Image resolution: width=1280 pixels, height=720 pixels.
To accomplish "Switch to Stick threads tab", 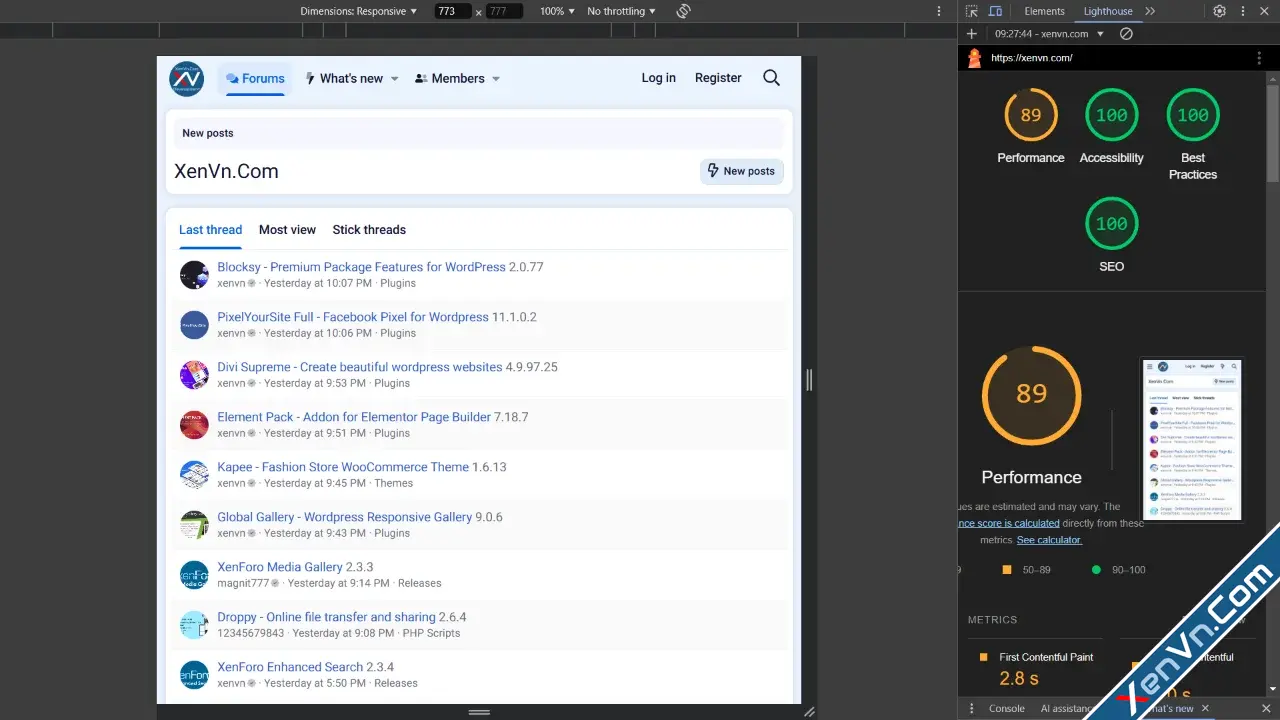I will 369,229.
